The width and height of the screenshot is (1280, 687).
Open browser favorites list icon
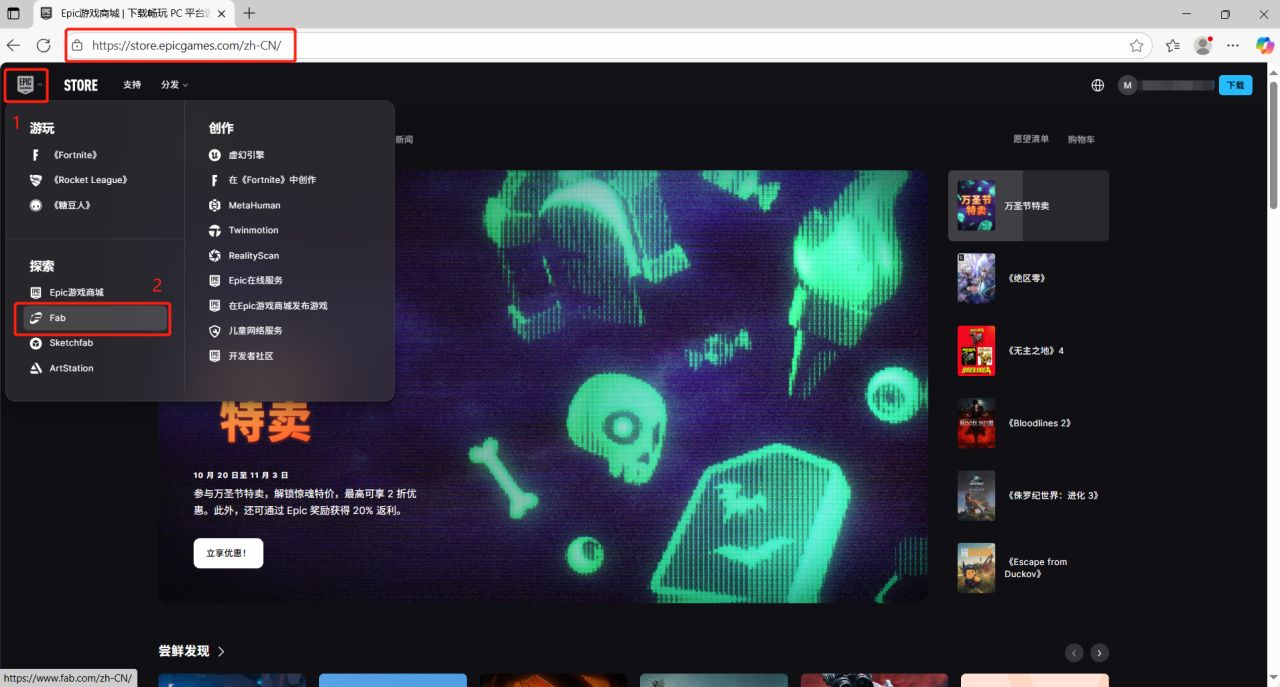1173,46
